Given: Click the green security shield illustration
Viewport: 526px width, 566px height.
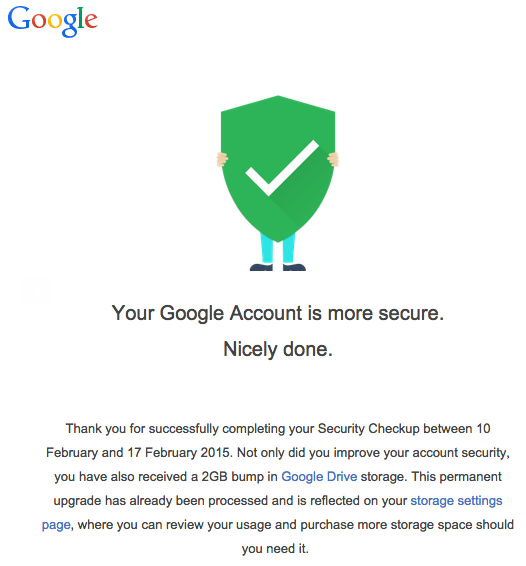Looking at the screenshot, I should [278, 169].
